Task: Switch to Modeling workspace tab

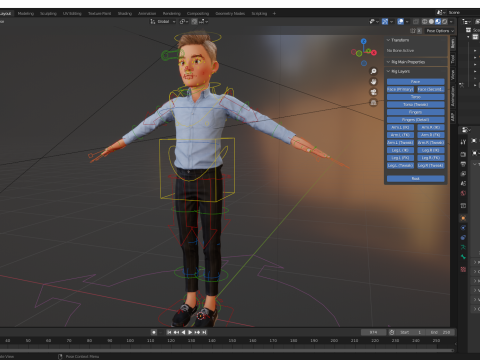Action: (x=26, y=13)
